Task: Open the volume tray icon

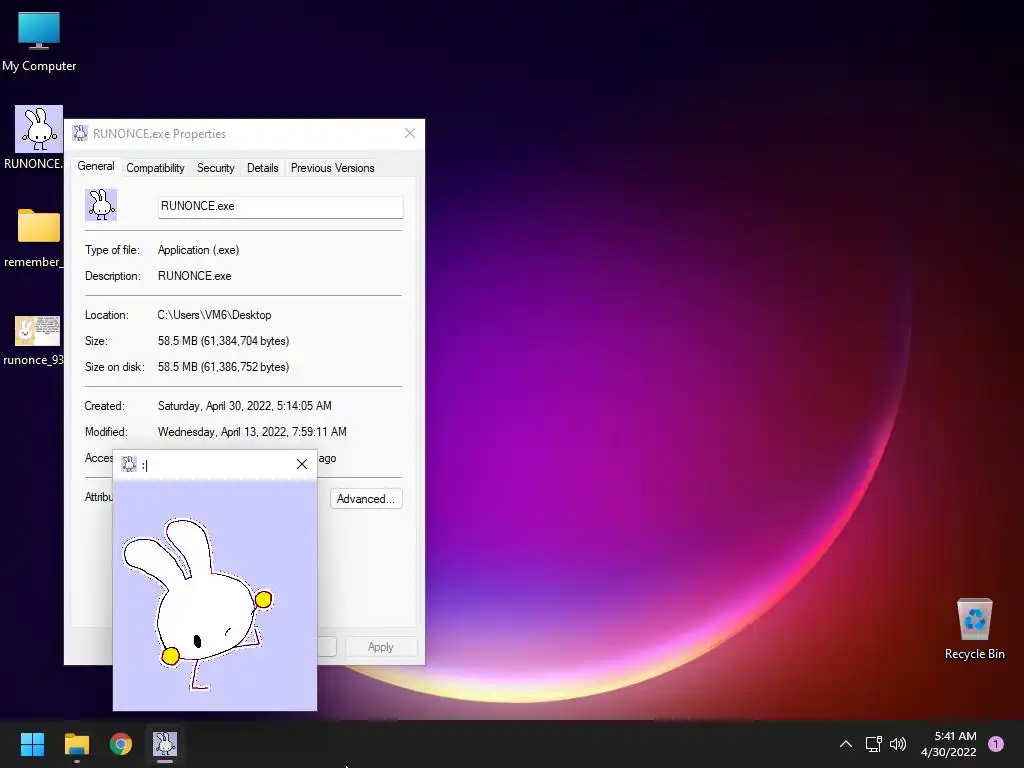Action: click(899, 744)
